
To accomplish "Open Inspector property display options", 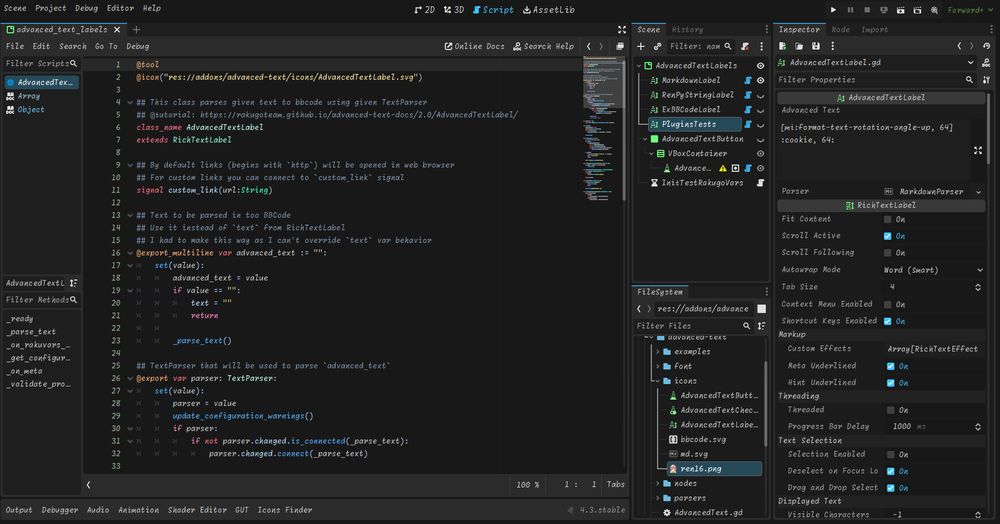I will (x=987, y=80).
